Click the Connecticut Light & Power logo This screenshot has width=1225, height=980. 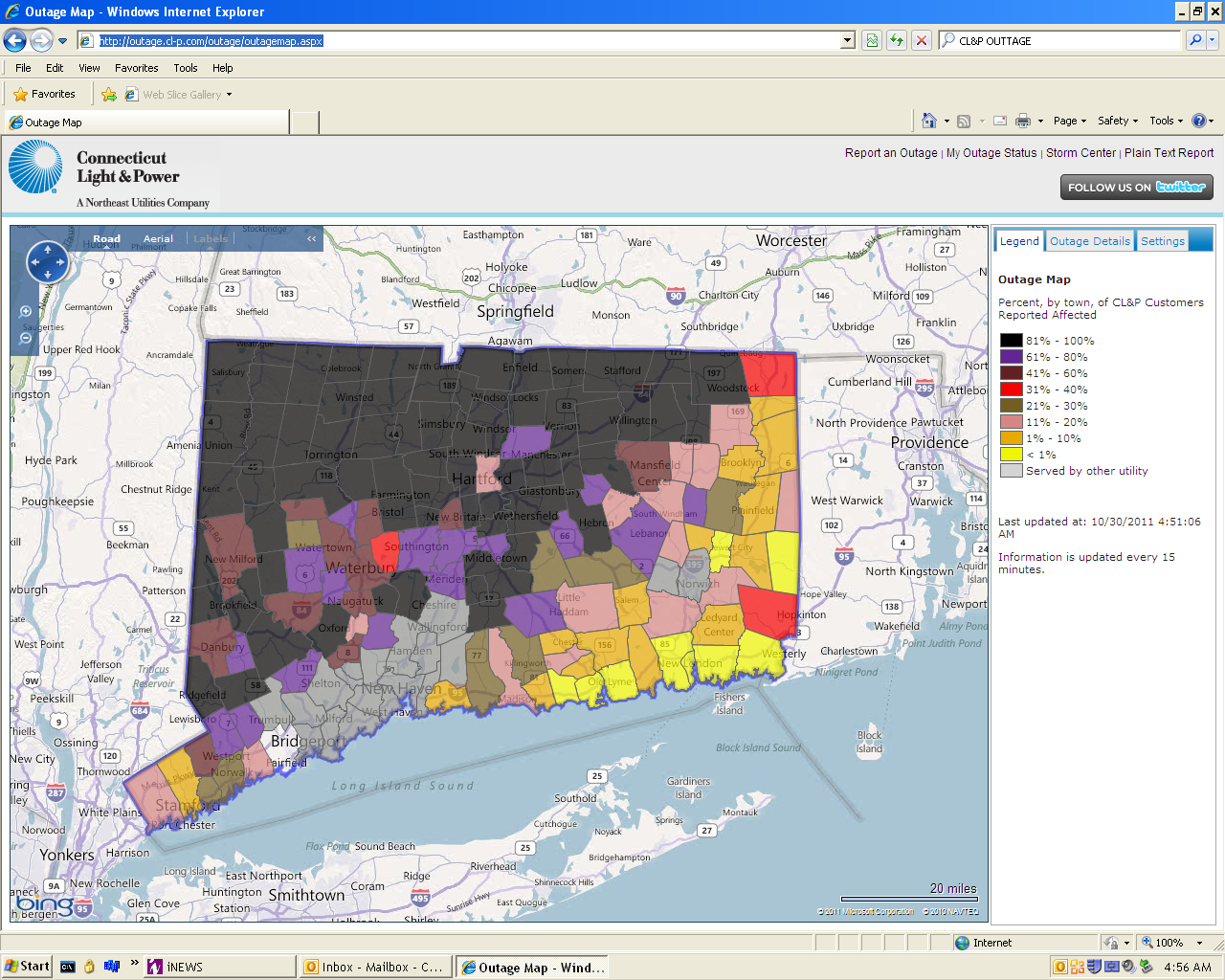pos(109,174)
